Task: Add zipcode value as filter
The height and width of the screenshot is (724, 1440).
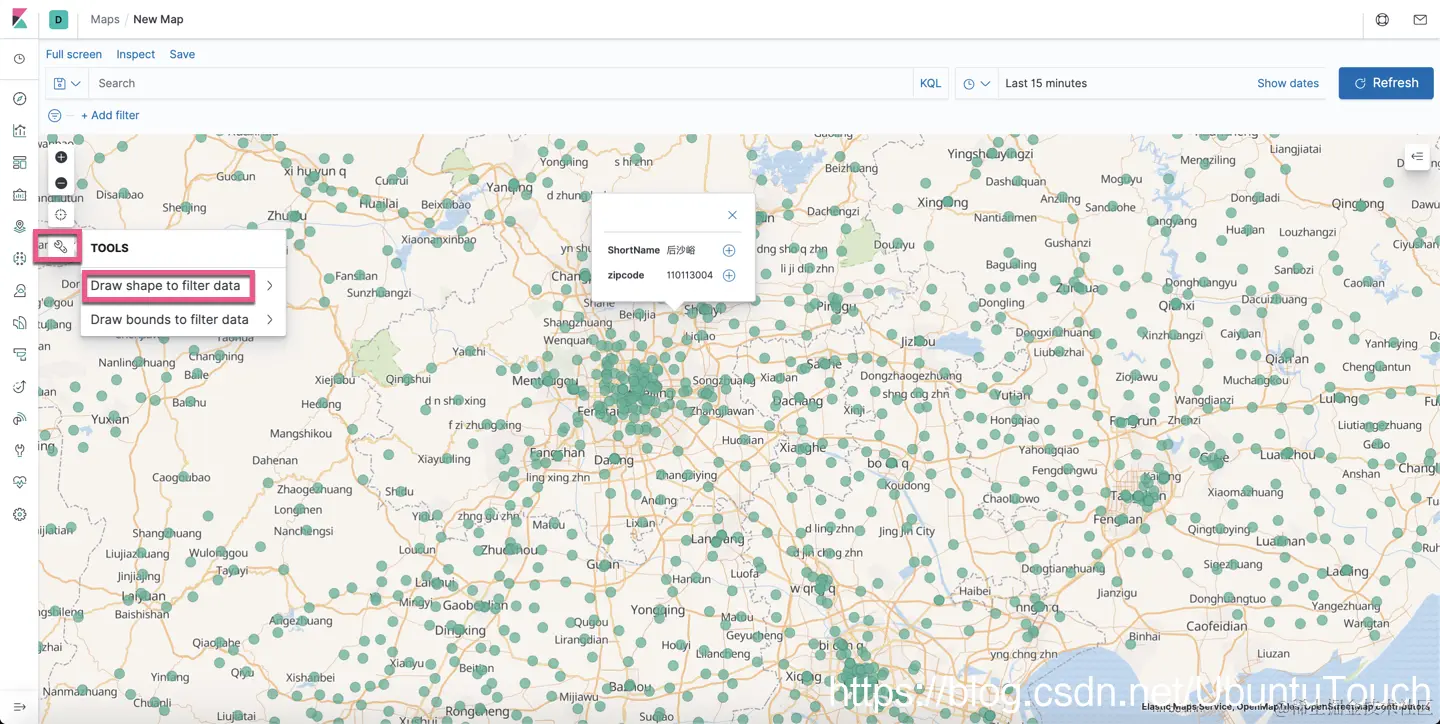Action: coord(729,275)
